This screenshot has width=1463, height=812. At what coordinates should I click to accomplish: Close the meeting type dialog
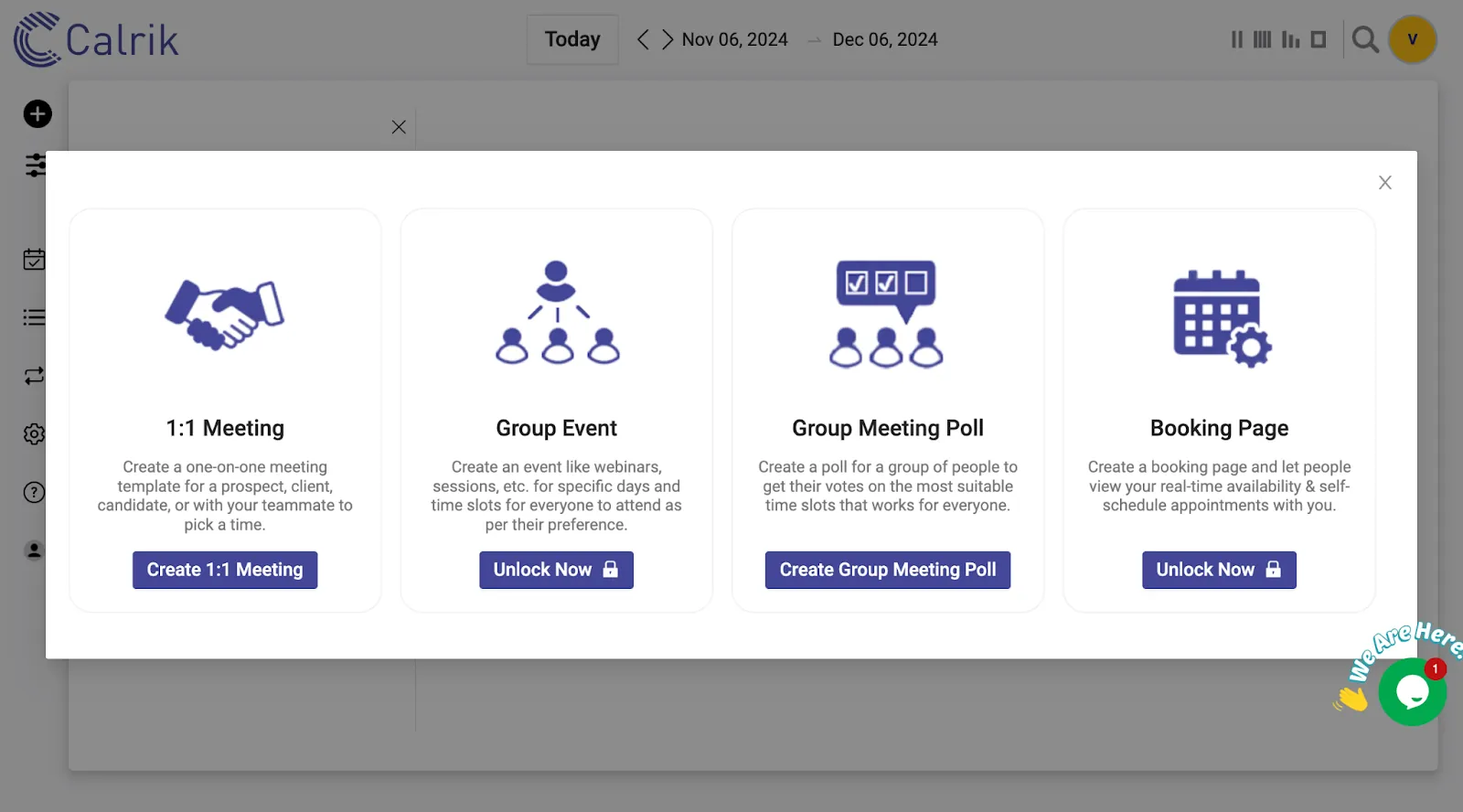click(1385, 183)
